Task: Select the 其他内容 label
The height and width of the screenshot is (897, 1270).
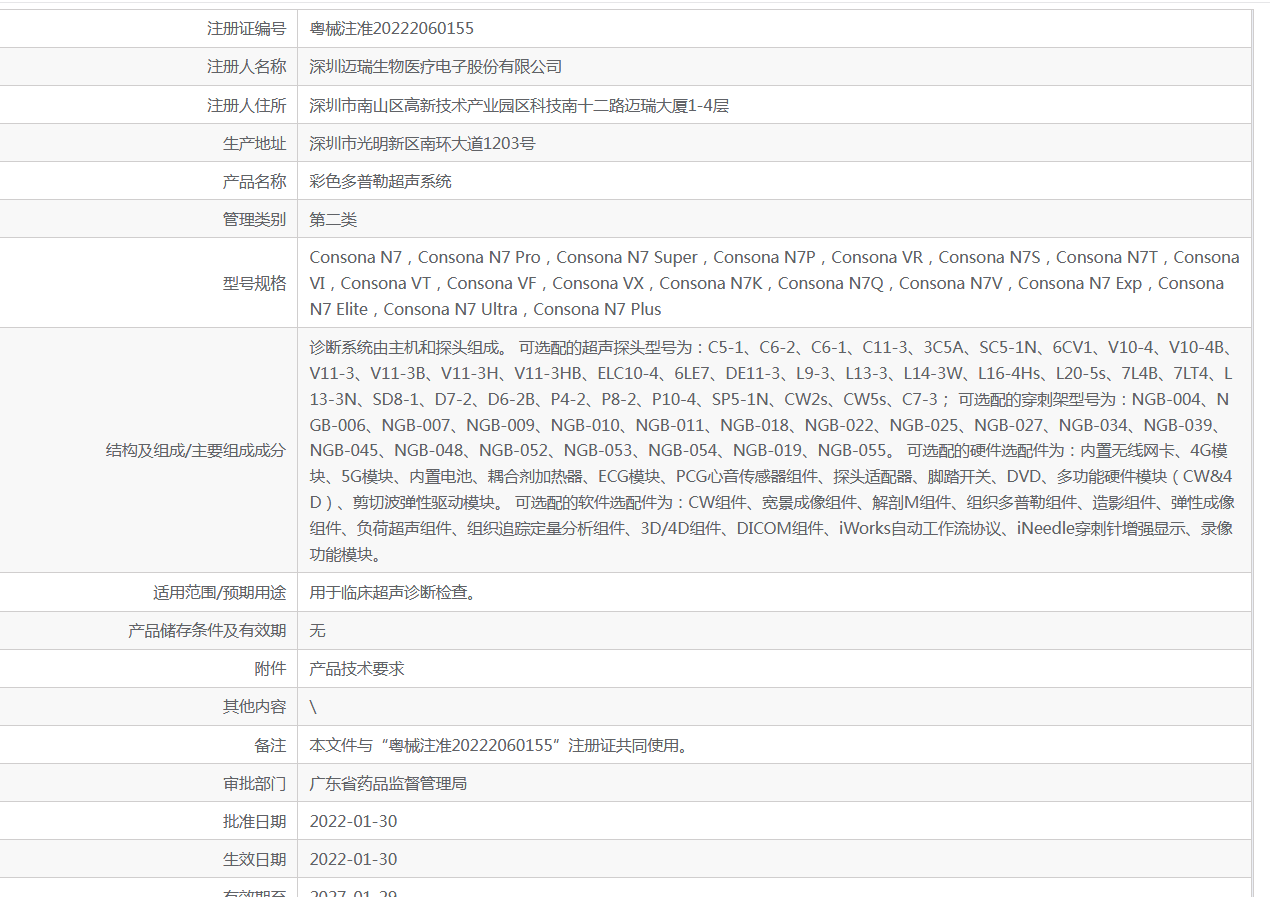Action: (x=254, y=706)
